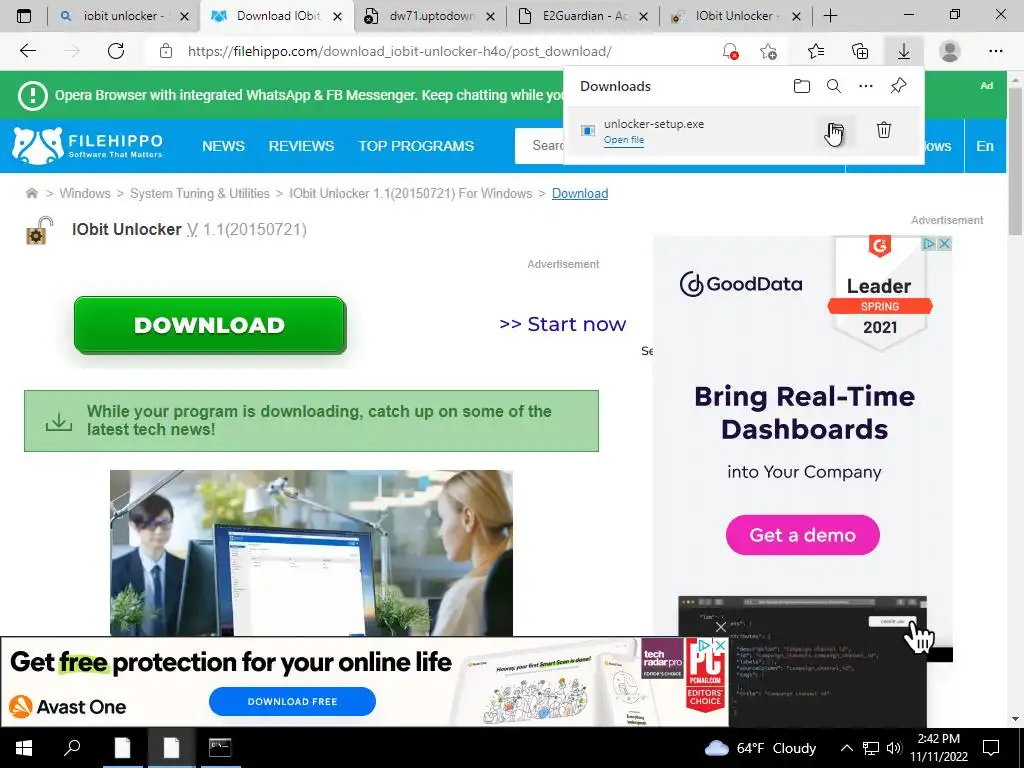This screenshot has height=768, width=1024.
Task: Open Edge Settings and more menu
Action: pos(995,51)
